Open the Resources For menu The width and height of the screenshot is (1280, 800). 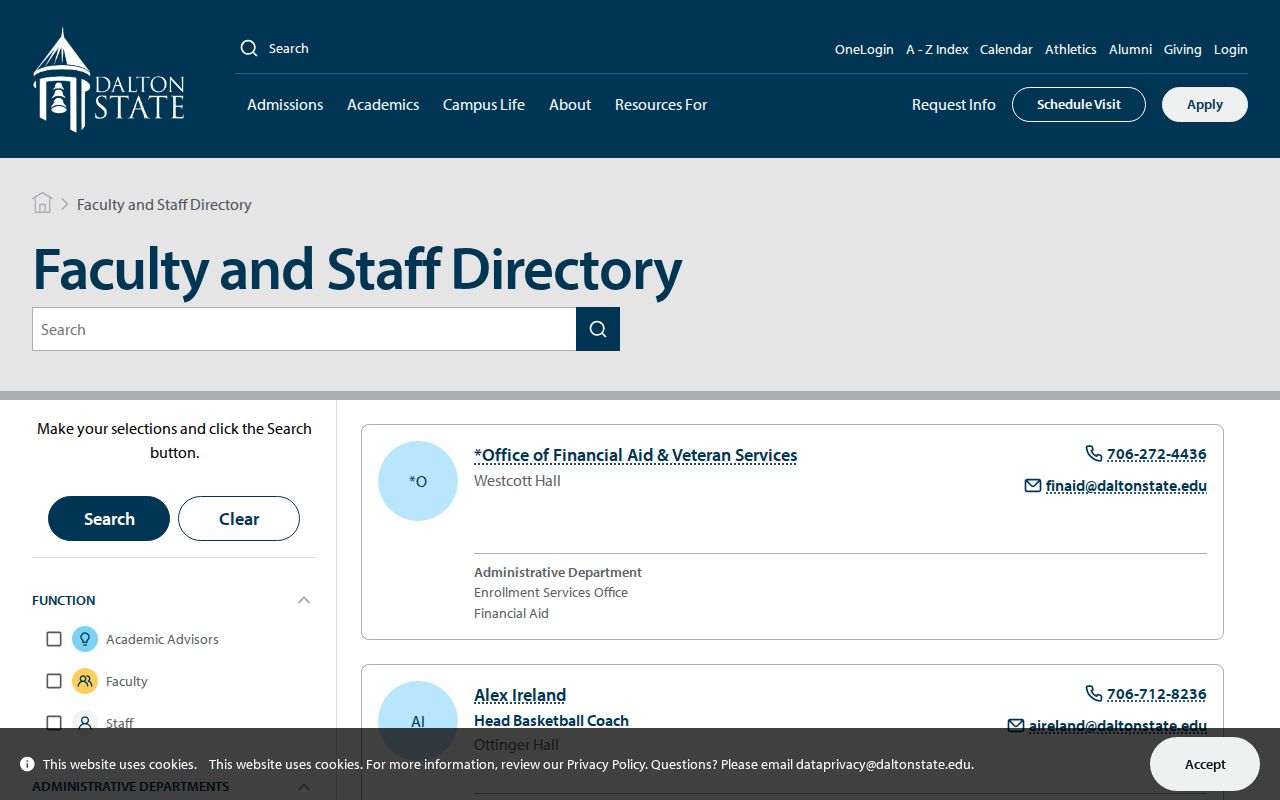(661, 104)
